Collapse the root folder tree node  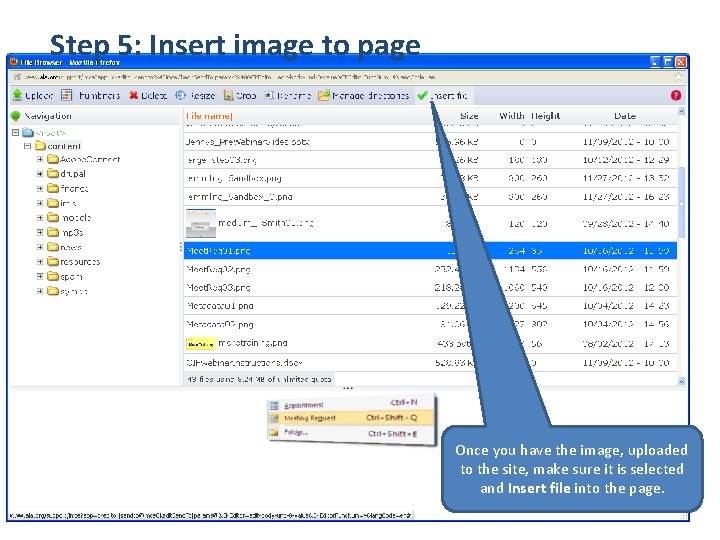(x=15, y=132)
